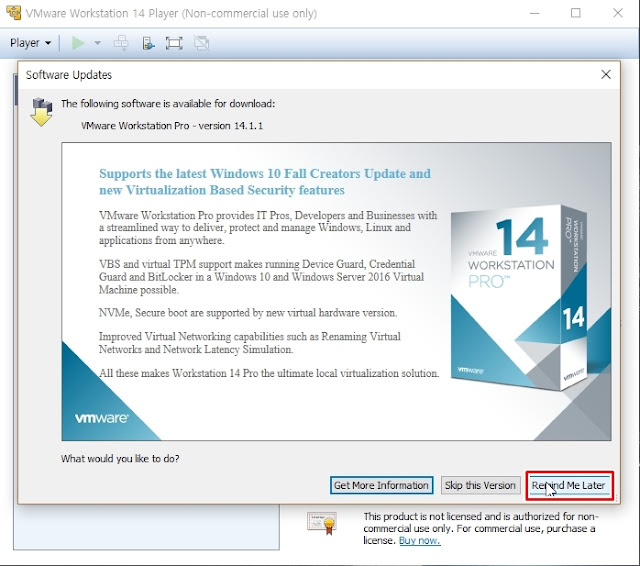Click the Workstation 14 Pro box image
The width and height of the screenshot is (640, 566).
518,298
